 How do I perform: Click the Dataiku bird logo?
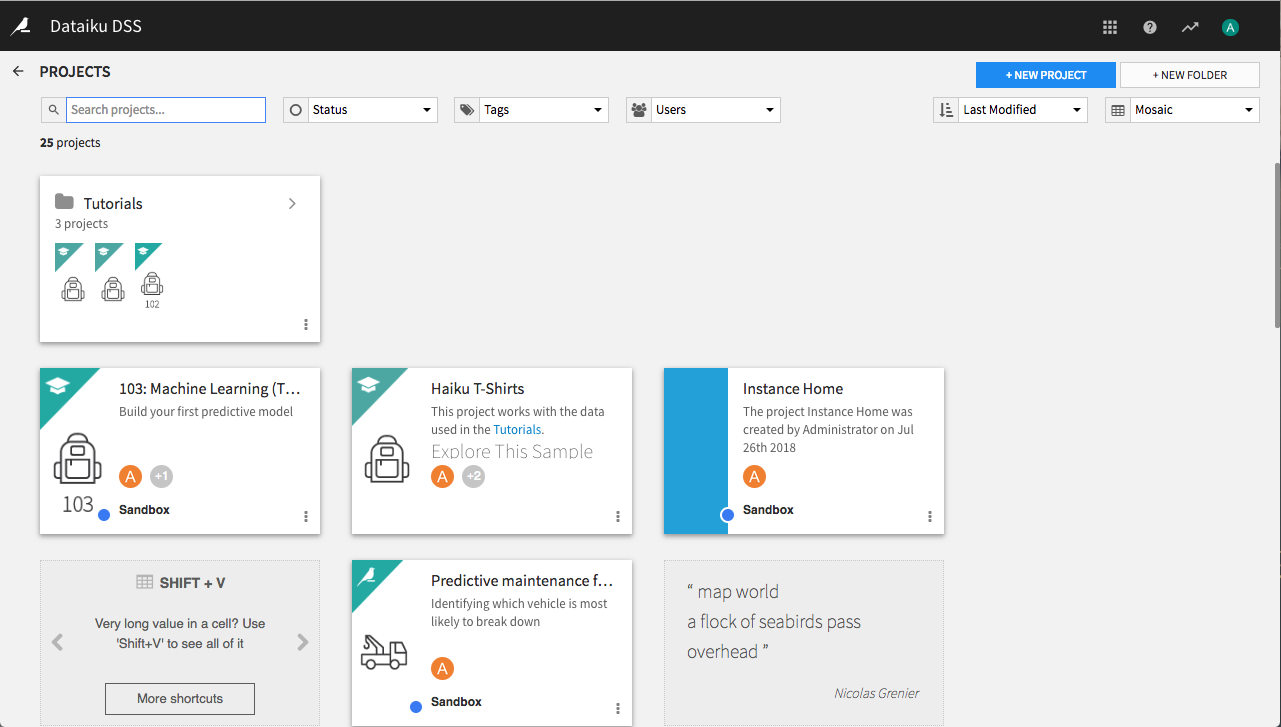20,26
